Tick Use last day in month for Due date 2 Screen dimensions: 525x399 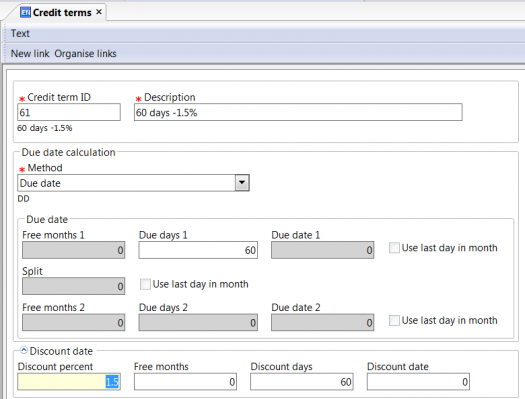(394, 320)
